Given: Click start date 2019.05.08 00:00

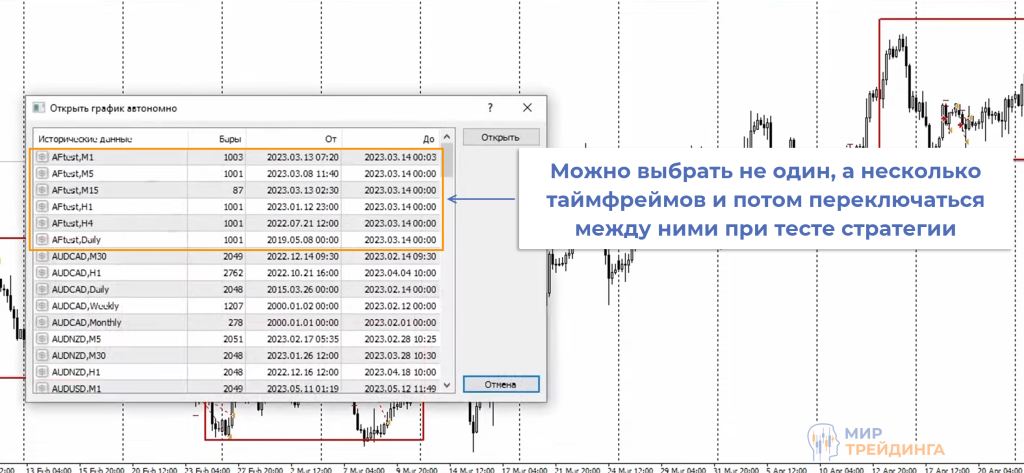Looking at the screenshot, I should click(x=302, y=240).
